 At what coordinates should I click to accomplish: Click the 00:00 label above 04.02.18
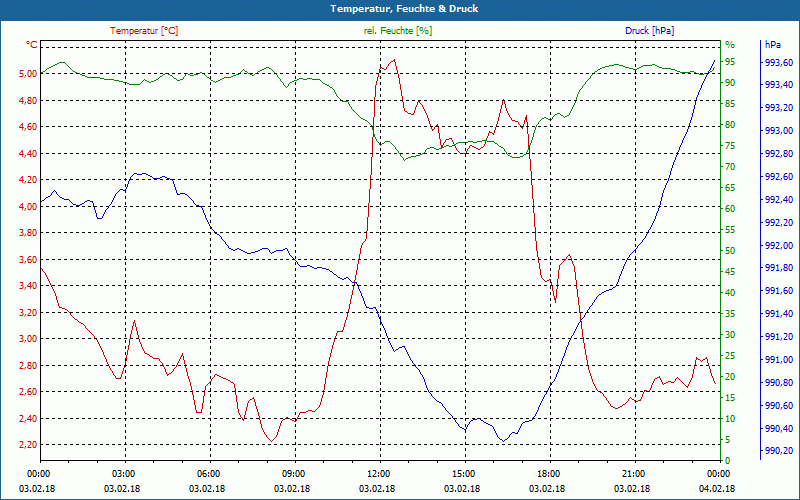click(x=720, y=473)
